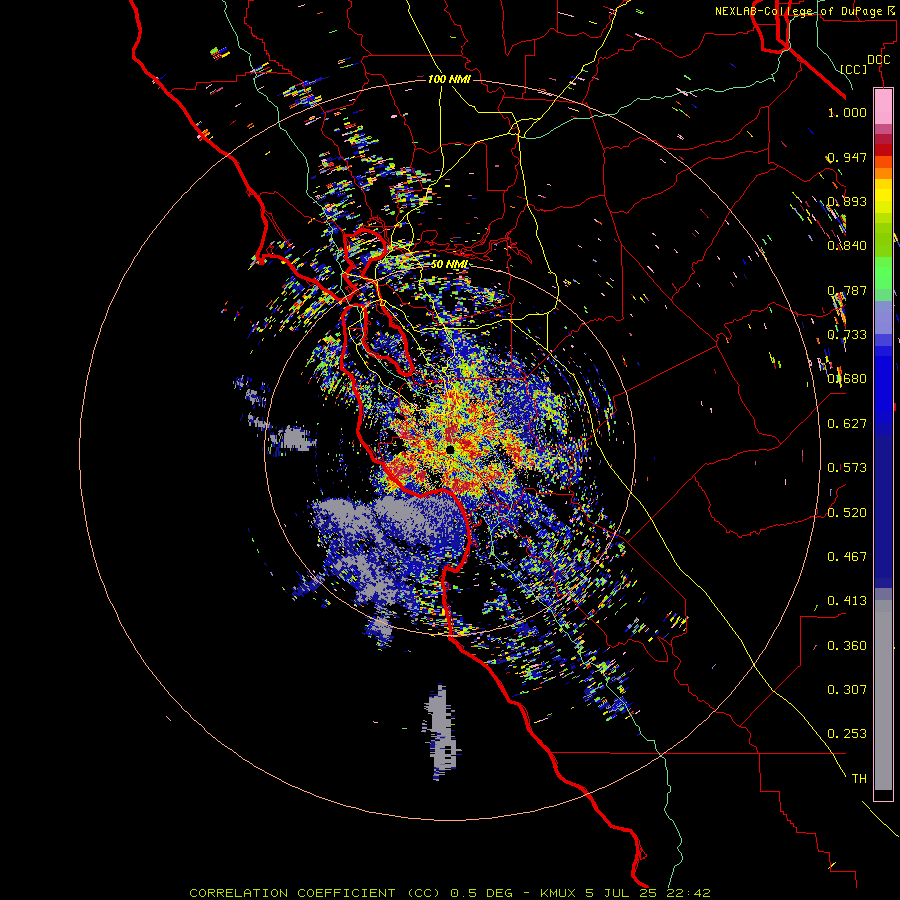Click the Correlation Coefficient KMUX caption text
The width and height of the screenshot is (900, 900).
tap(450, 893)
